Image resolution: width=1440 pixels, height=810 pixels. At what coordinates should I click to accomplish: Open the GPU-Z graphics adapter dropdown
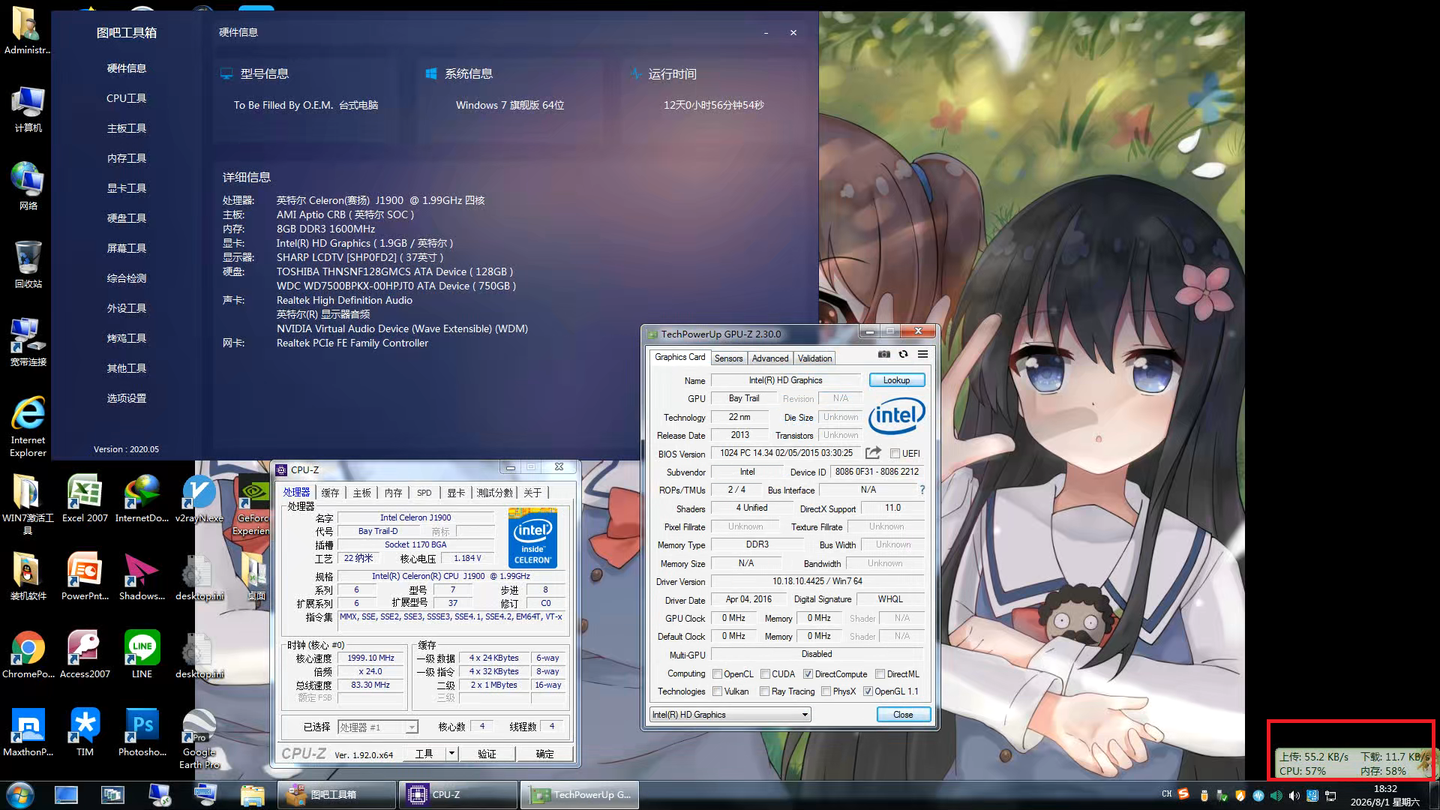pos(730,714)
